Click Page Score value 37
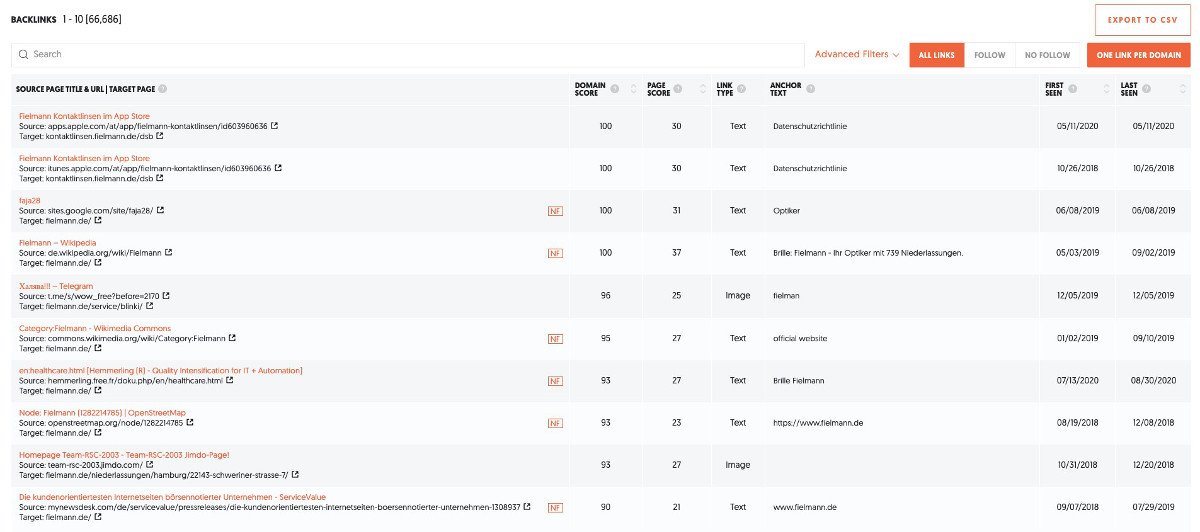Viewport: 1200px width, 532px height. pyautogui.click(x=676, y=253)
